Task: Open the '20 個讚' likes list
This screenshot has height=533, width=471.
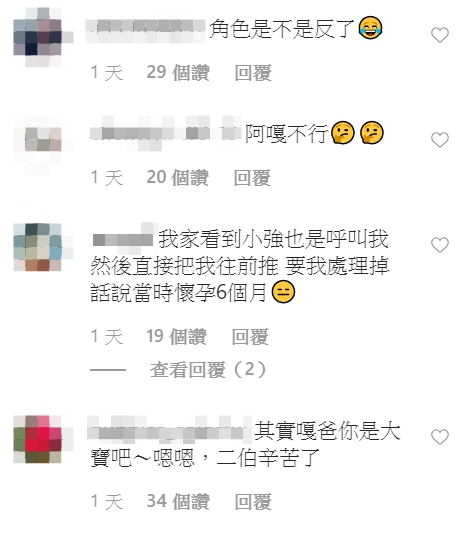Action: coord(178,178)
